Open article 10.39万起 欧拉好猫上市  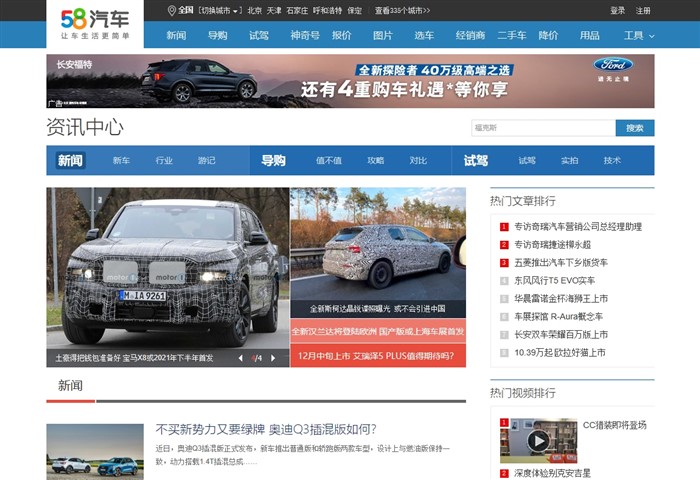[560, 352]
